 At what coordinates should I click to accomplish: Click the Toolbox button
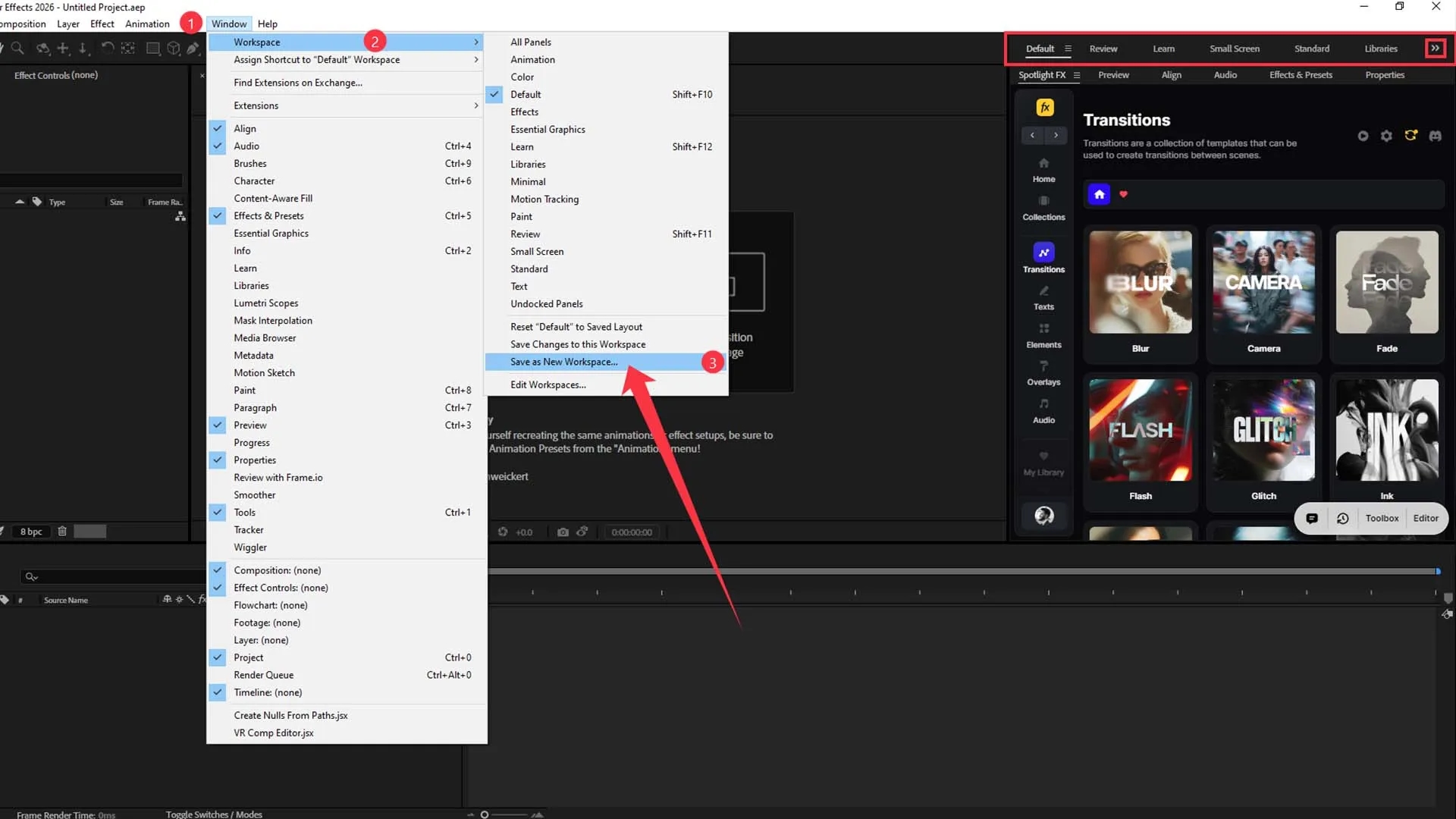[1382, 519]
